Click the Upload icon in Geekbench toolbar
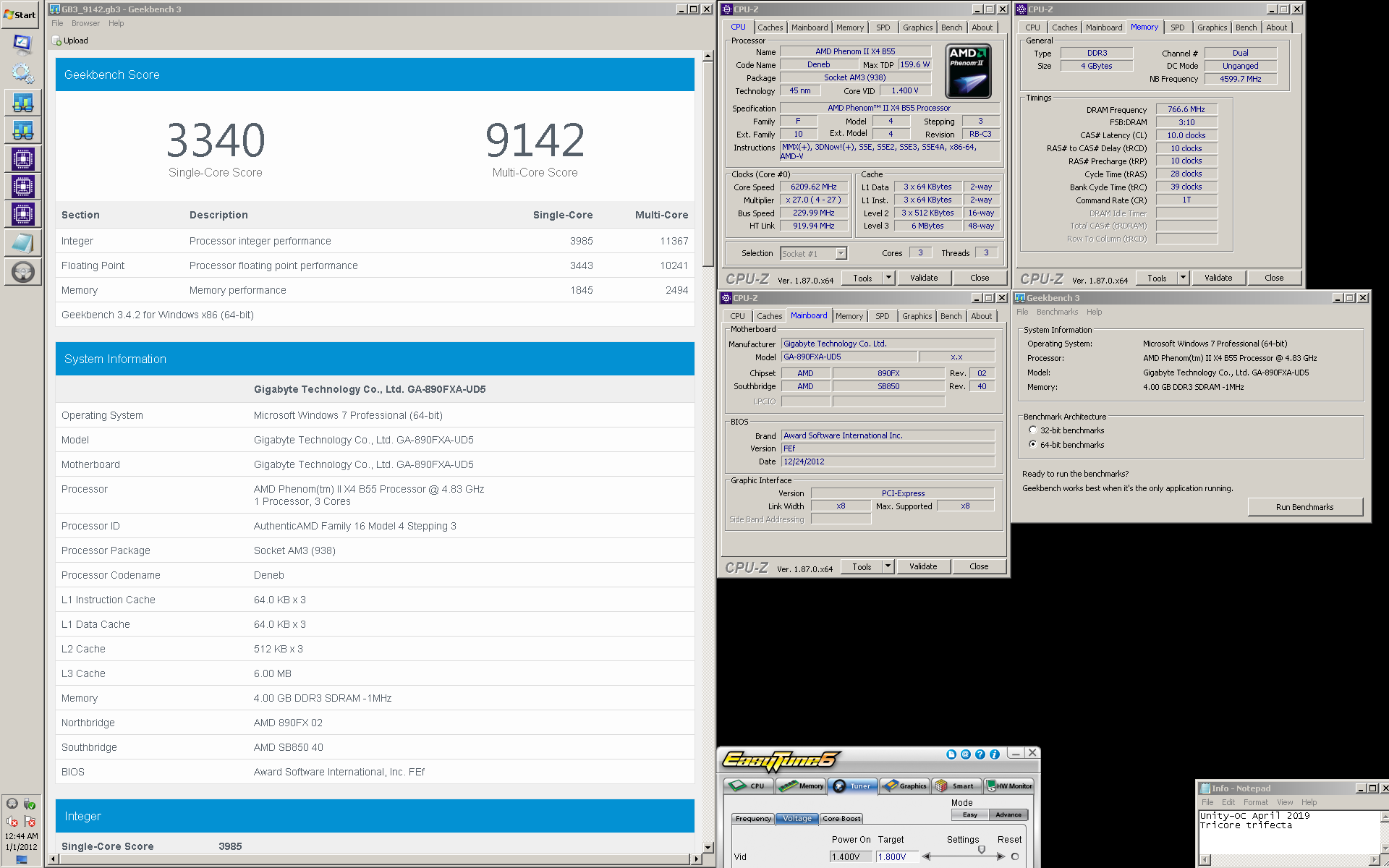This screenshot has width=1389, height=868. [x=57, y=41]
